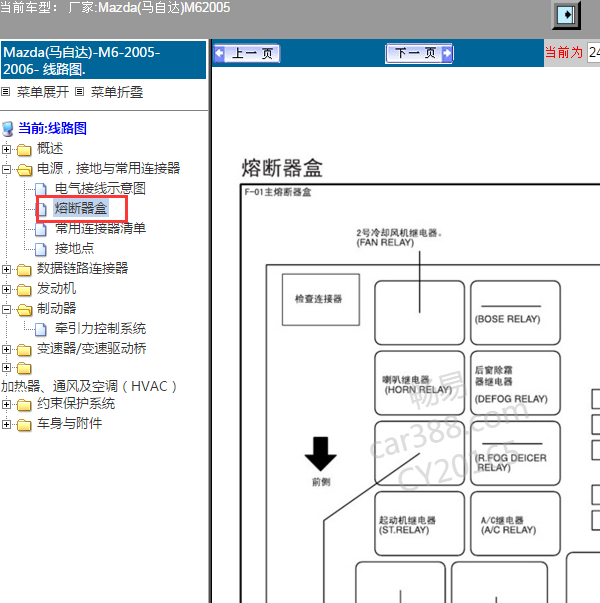Expand the 加热器、通风及空调 (HVAC) folder

pos(6,368)
